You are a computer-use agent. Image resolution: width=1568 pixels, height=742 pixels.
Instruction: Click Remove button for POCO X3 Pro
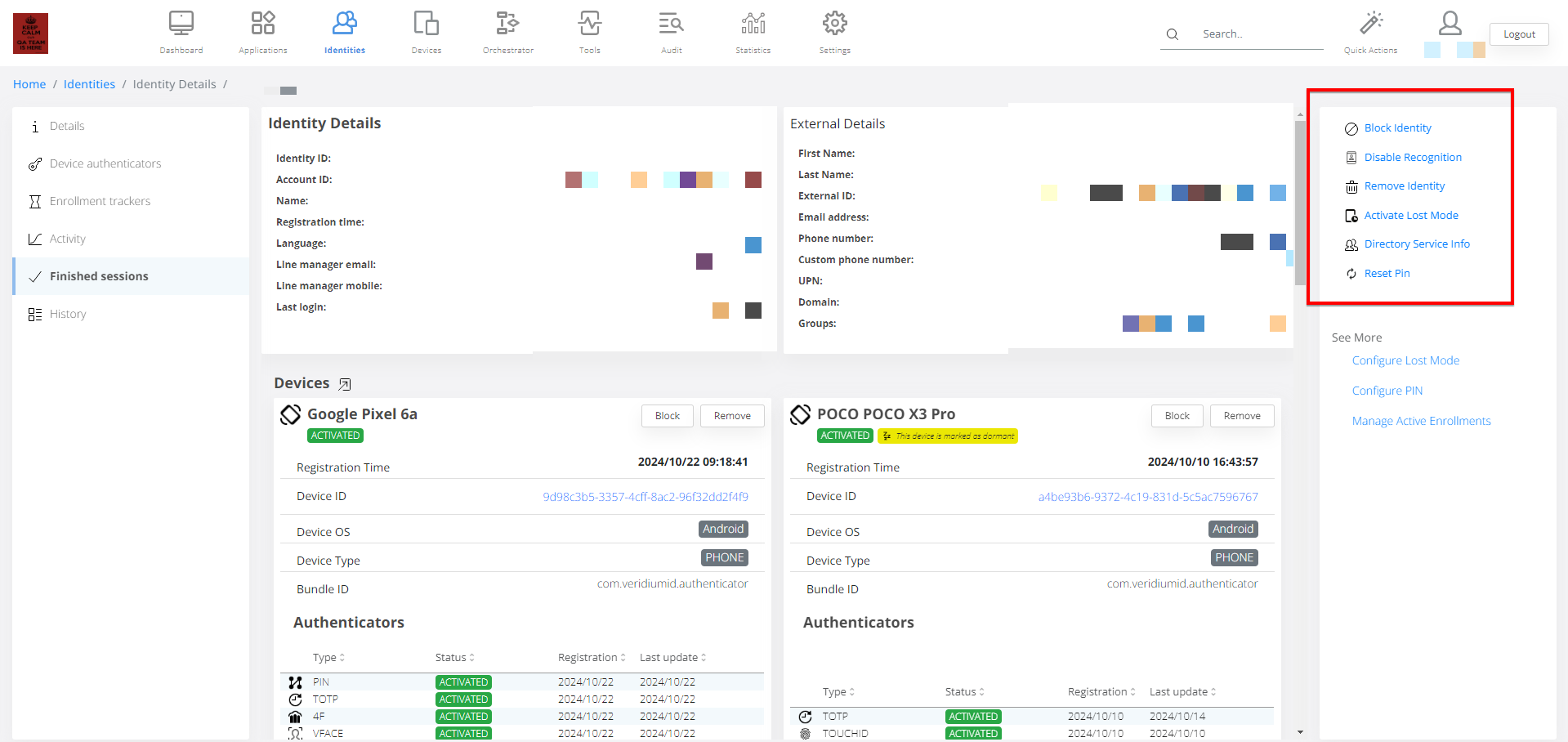[x=1241, y=416]
